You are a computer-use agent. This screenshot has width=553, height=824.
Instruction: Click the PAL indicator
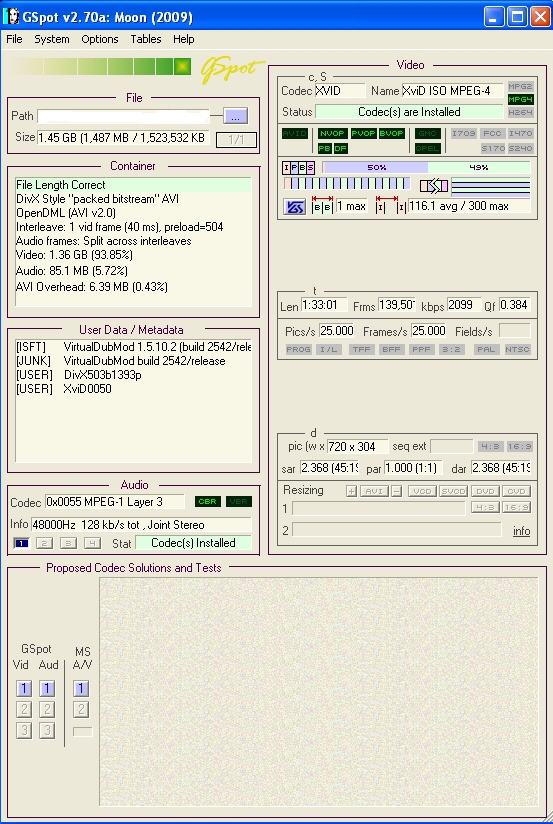(486, 349)
